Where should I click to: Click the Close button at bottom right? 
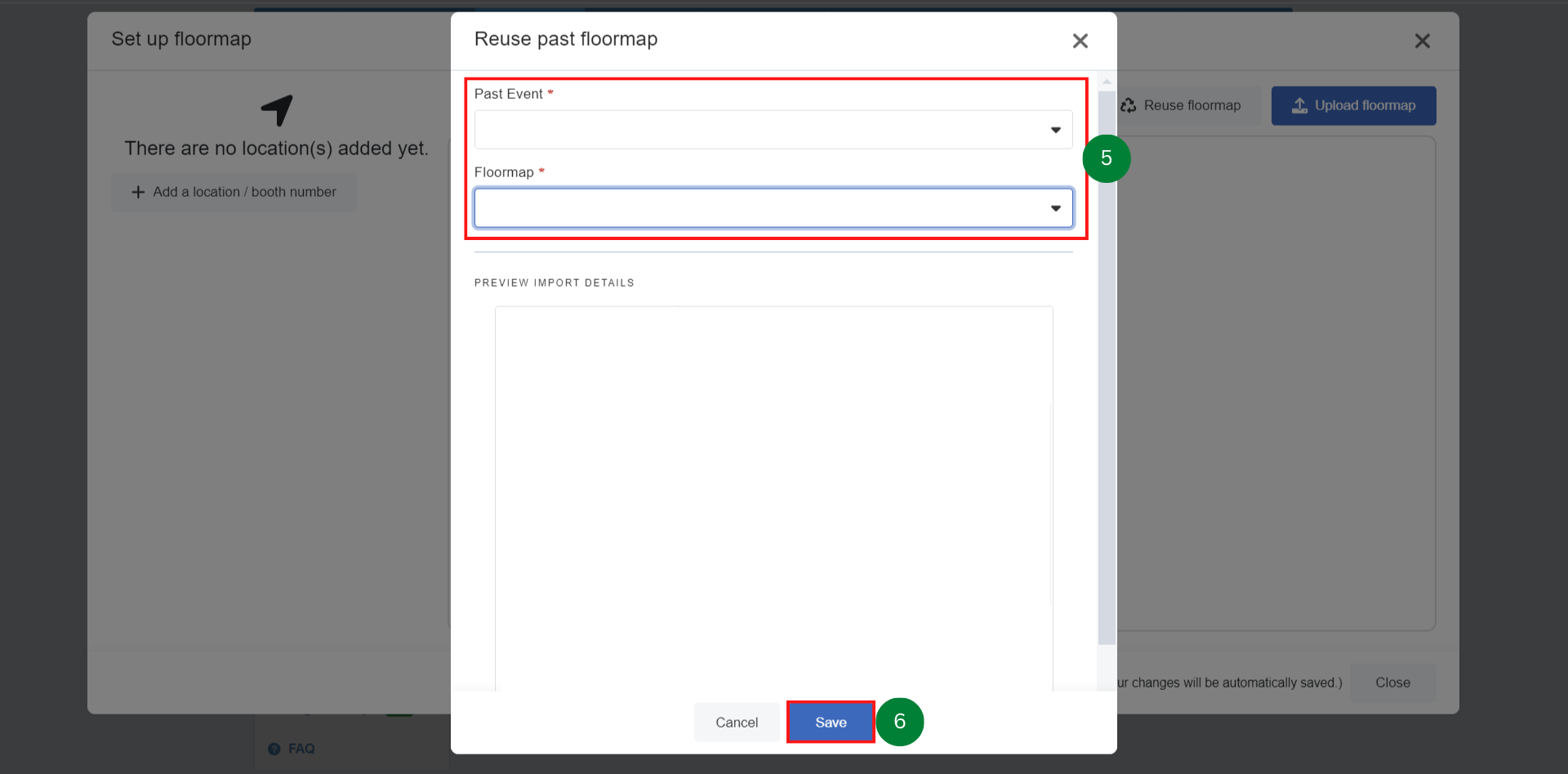(1392, 683)
